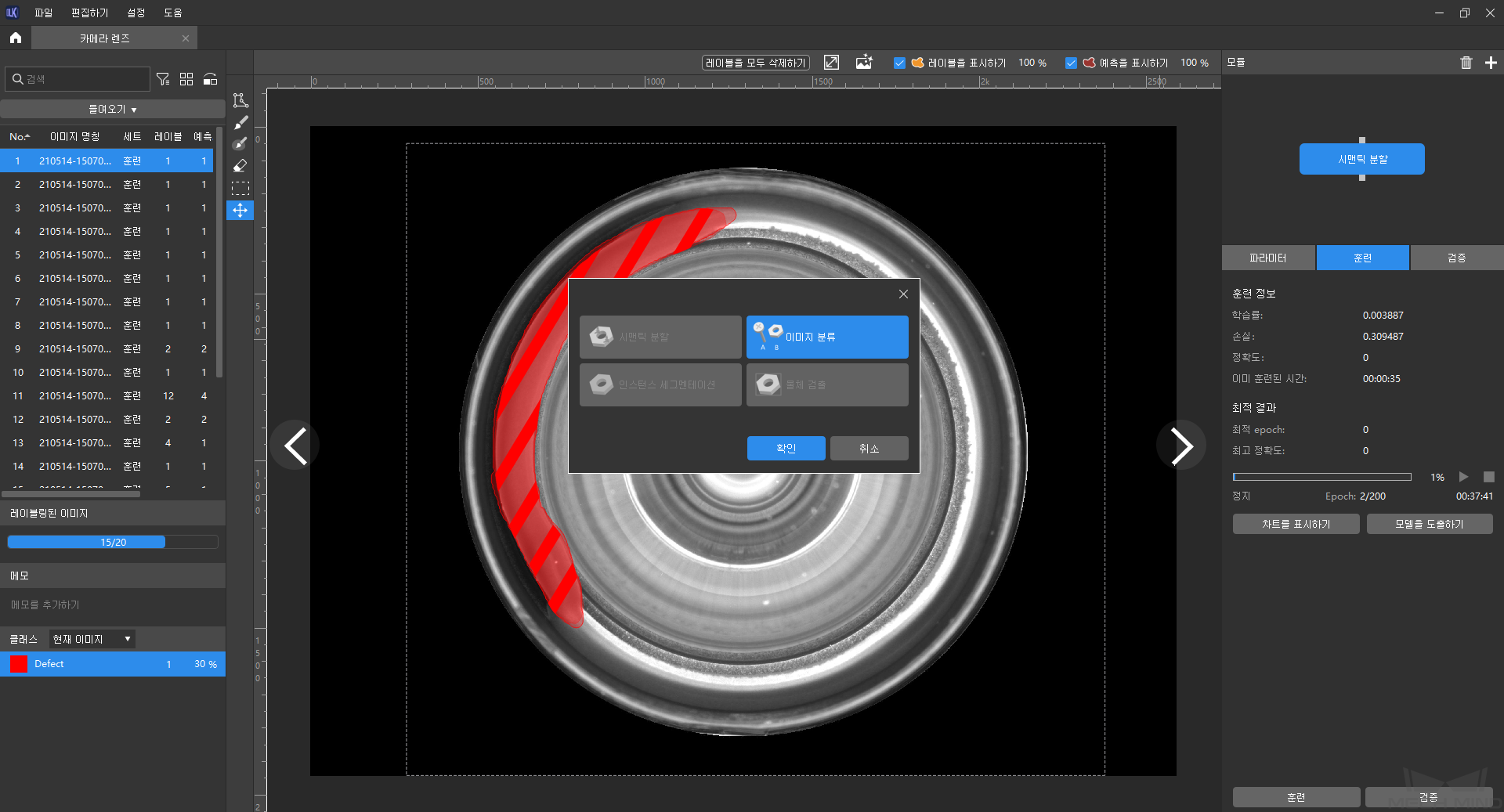Select image row number 9
The height and width of the screenshot is (812, 1504).
point(107,348)
